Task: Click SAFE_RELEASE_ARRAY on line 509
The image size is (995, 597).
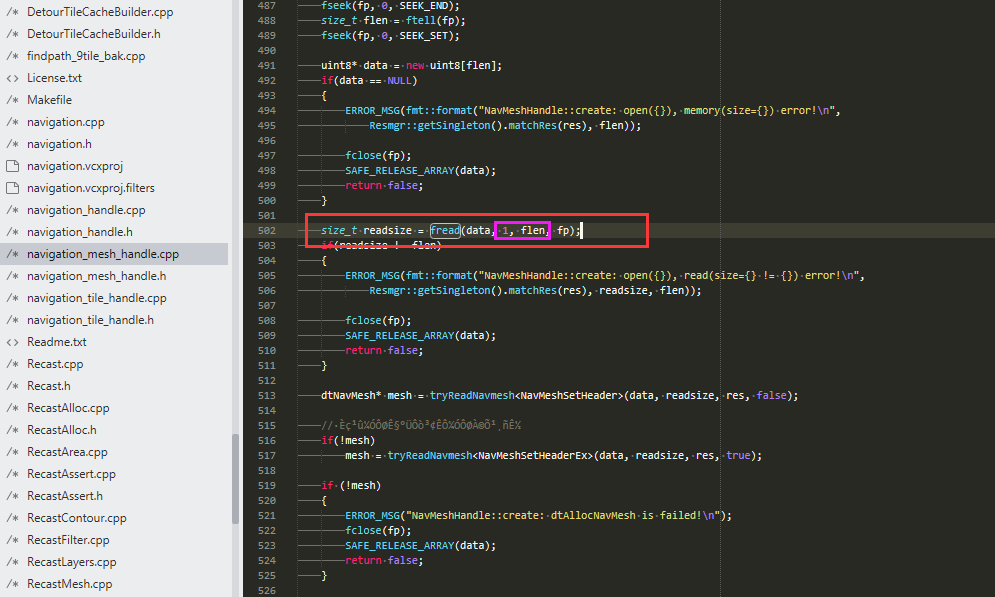Action: 400,336
